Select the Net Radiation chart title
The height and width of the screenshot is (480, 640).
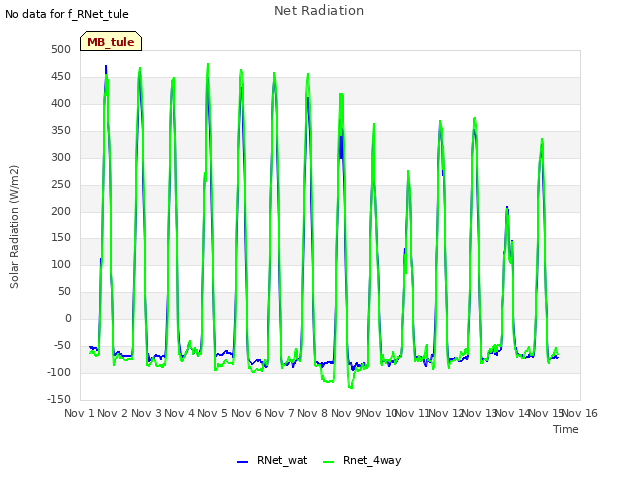point(319,11)
